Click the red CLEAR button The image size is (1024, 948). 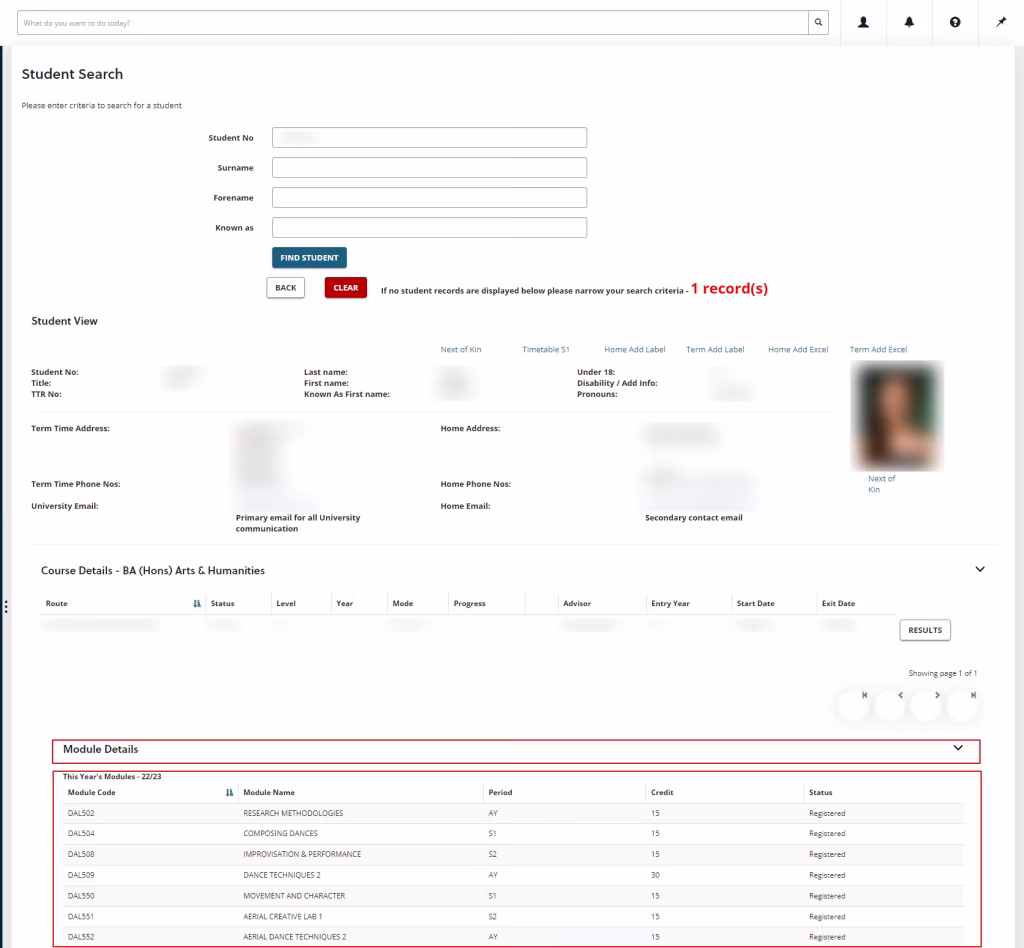tap(345, 288)
